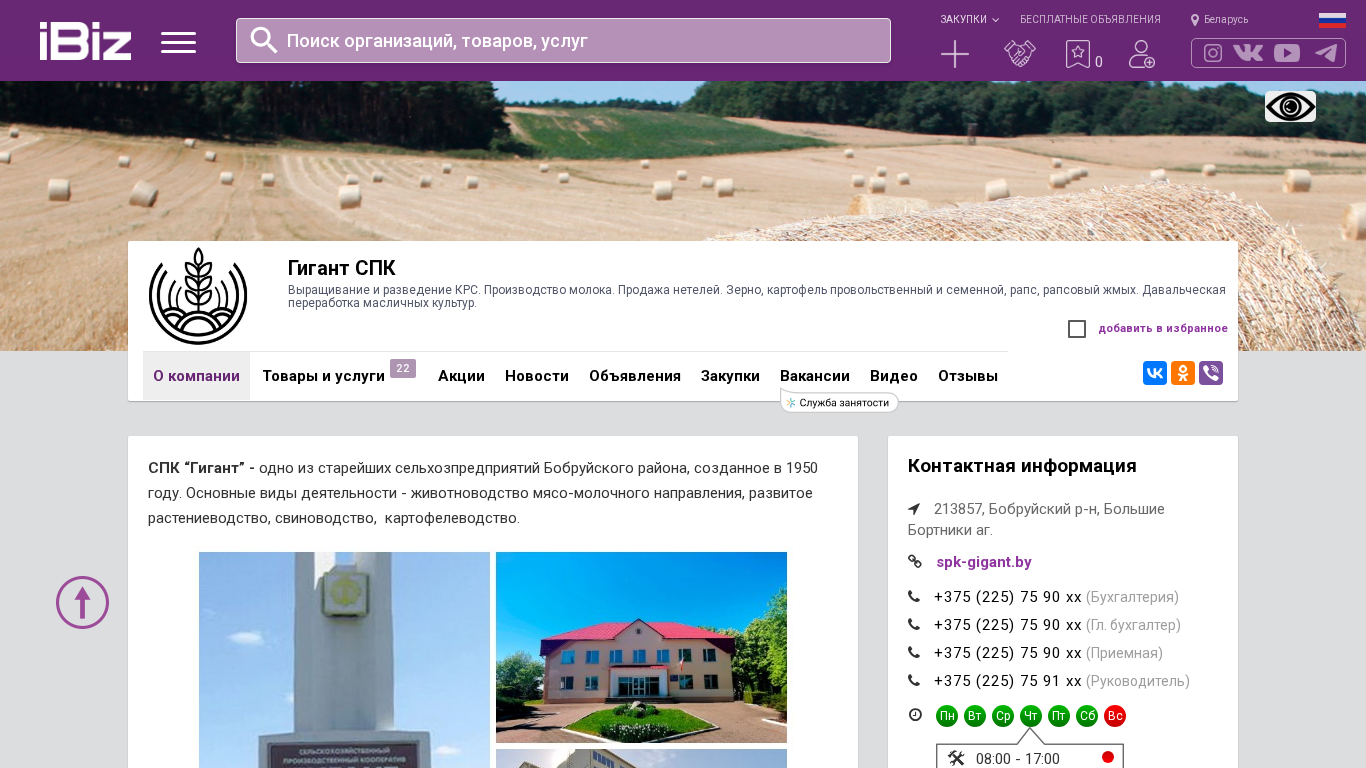Click the clock working-hours icon
Viewport: 1366px width, 768px height.
(915, 715)
